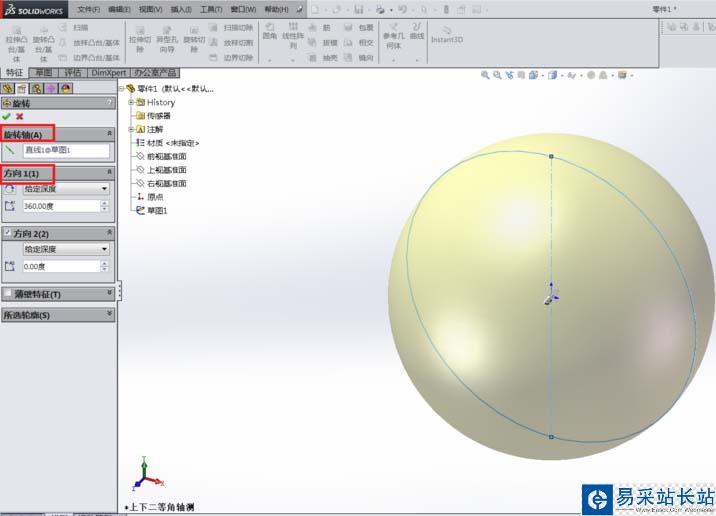Open the 插入(I) menu
716x516 pixels.
coord(181,9)
